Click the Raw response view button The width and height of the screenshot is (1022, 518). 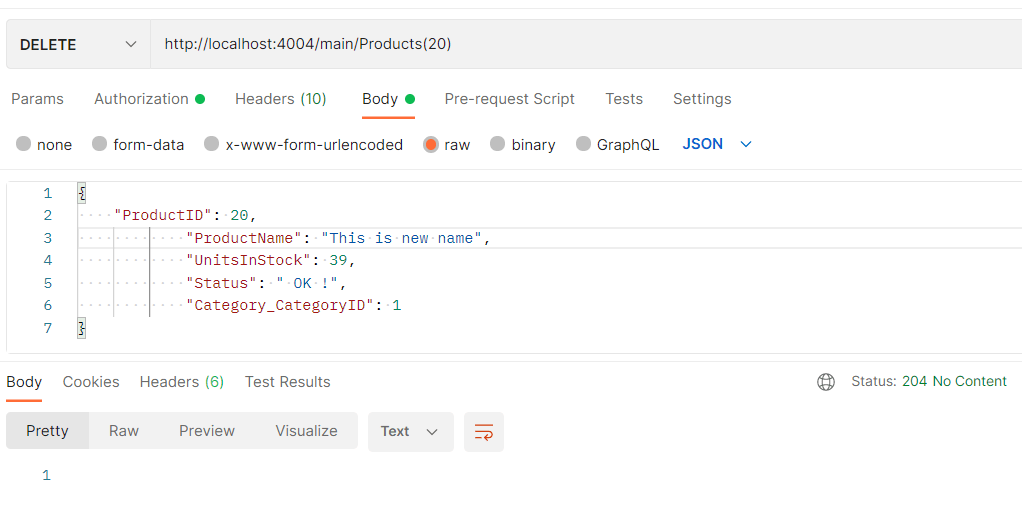124,431
